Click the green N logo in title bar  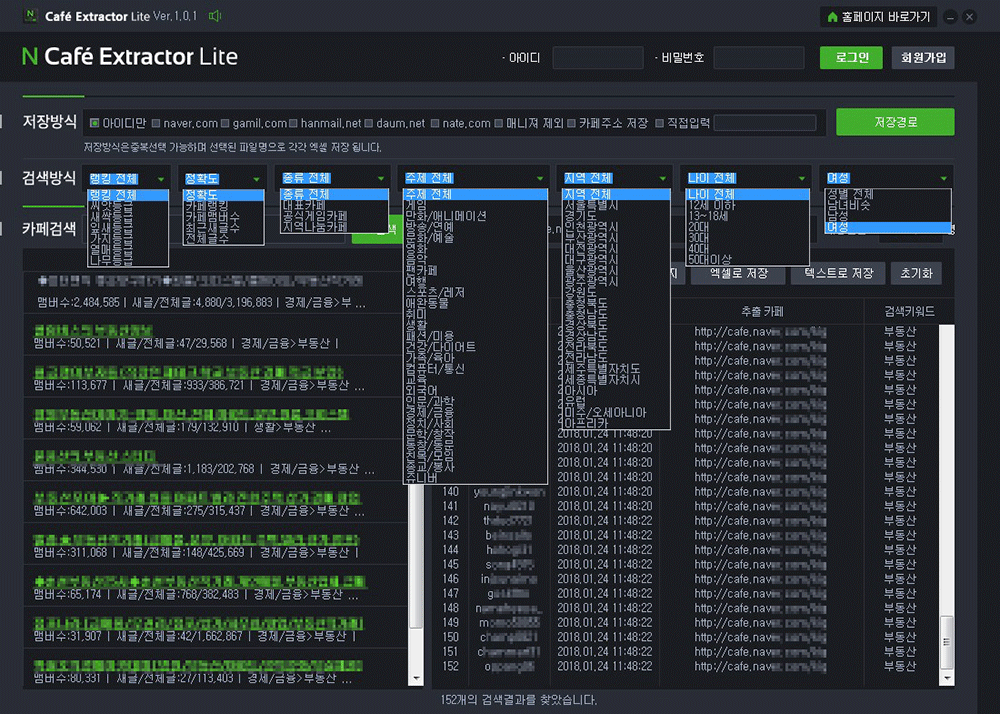click(x=30, y=16)
